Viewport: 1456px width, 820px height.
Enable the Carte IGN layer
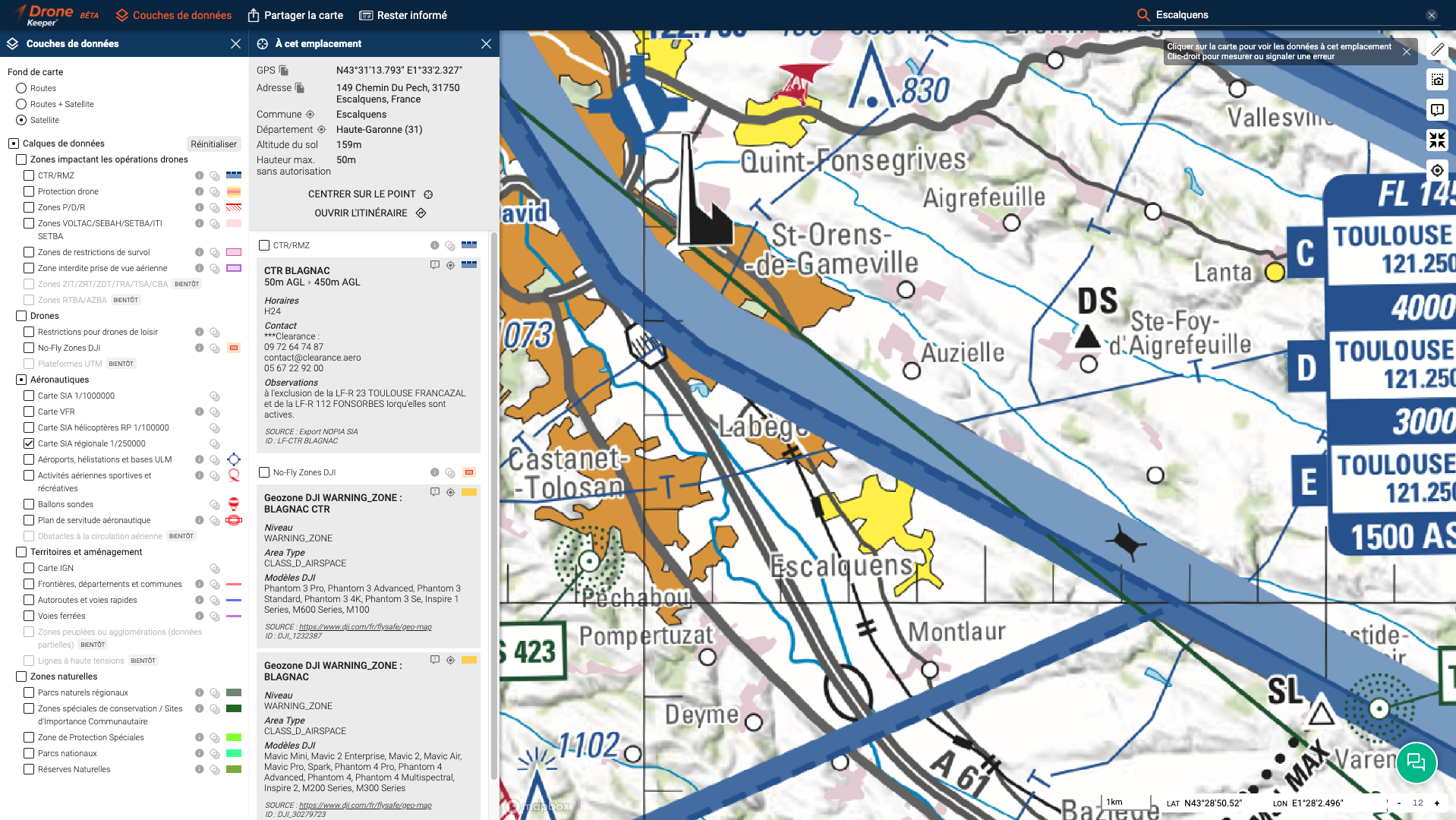pyautogui.click(x=29, y=568)
